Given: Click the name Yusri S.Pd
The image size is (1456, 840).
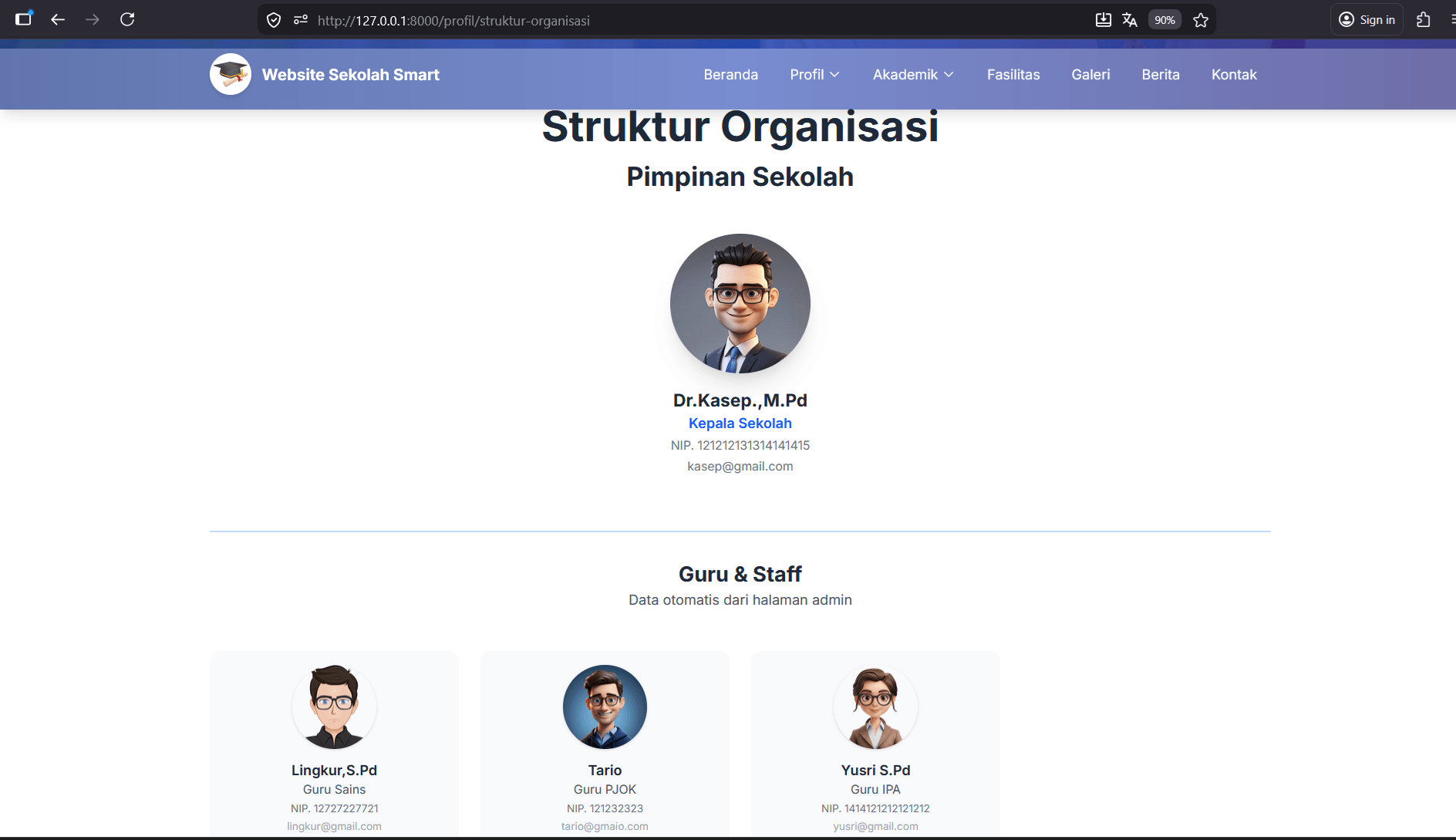Looking at the screenshot, I should [876, 771].
